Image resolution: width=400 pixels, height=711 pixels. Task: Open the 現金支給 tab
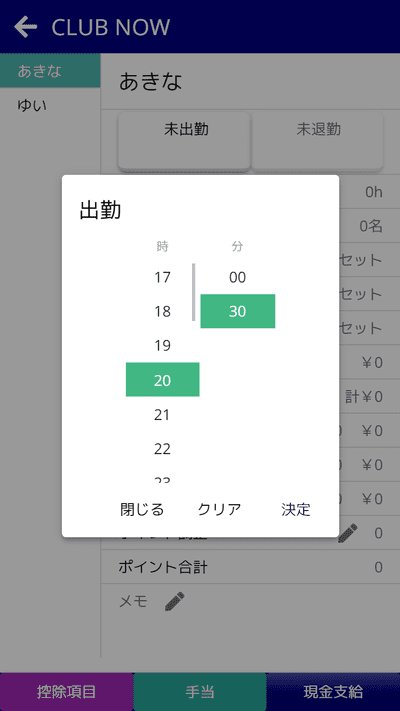pos(333,692)
